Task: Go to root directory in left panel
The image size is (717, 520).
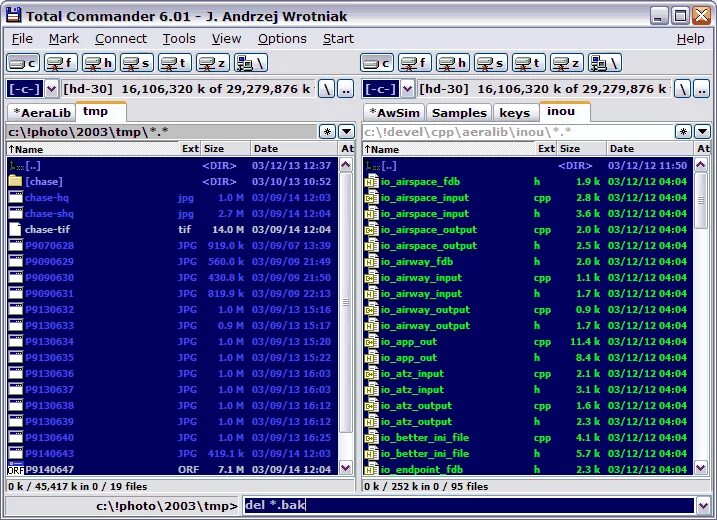Action: click(x=326, y=89)
